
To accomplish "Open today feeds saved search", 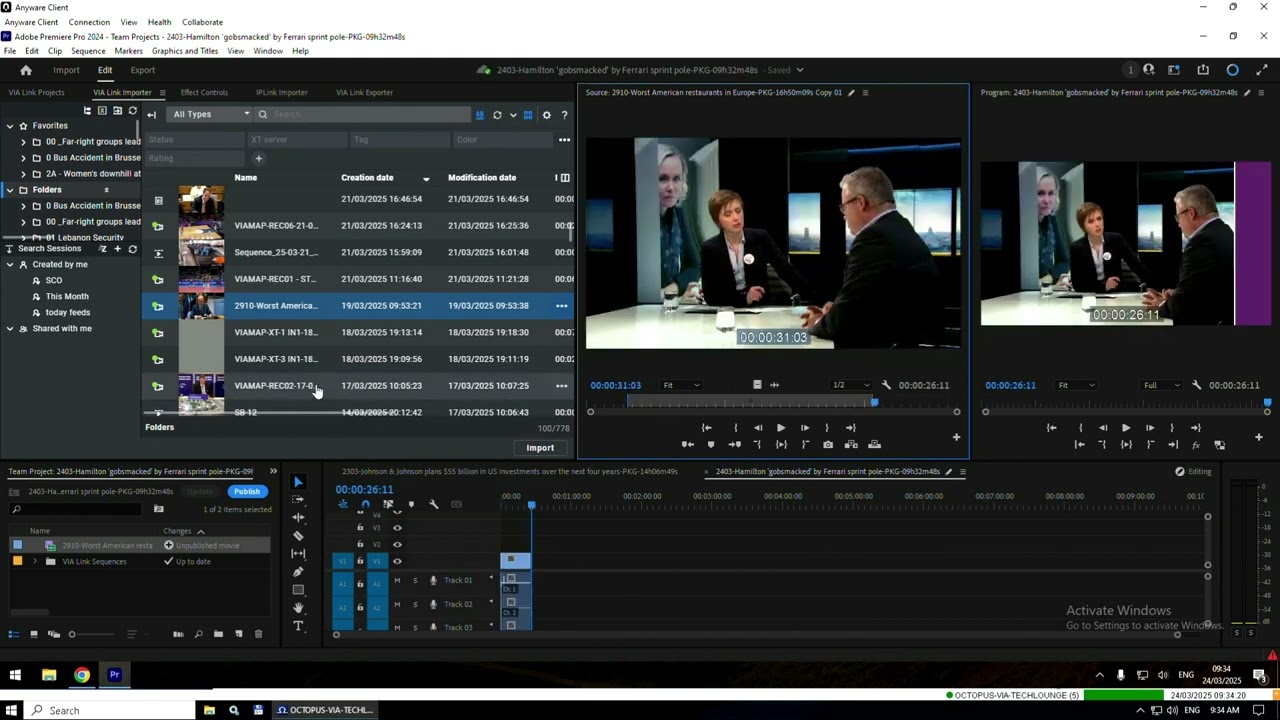I will click(x=67, y=313).
